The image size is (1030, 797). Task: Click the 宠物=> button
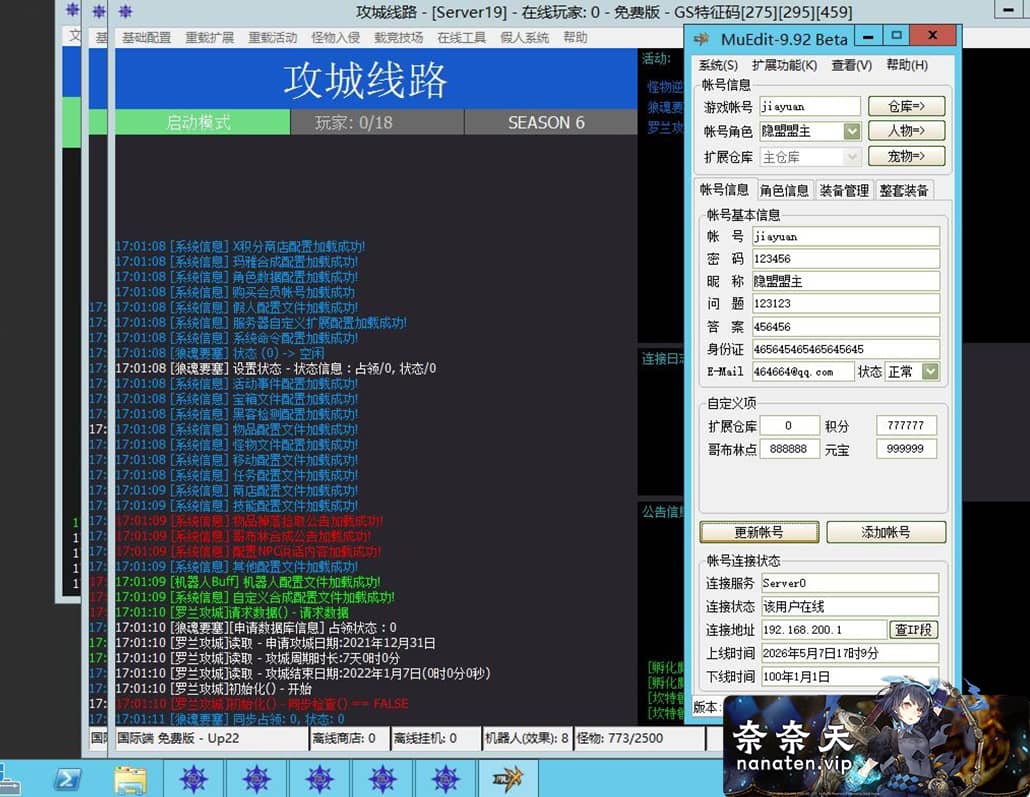(x=907, y=156)
